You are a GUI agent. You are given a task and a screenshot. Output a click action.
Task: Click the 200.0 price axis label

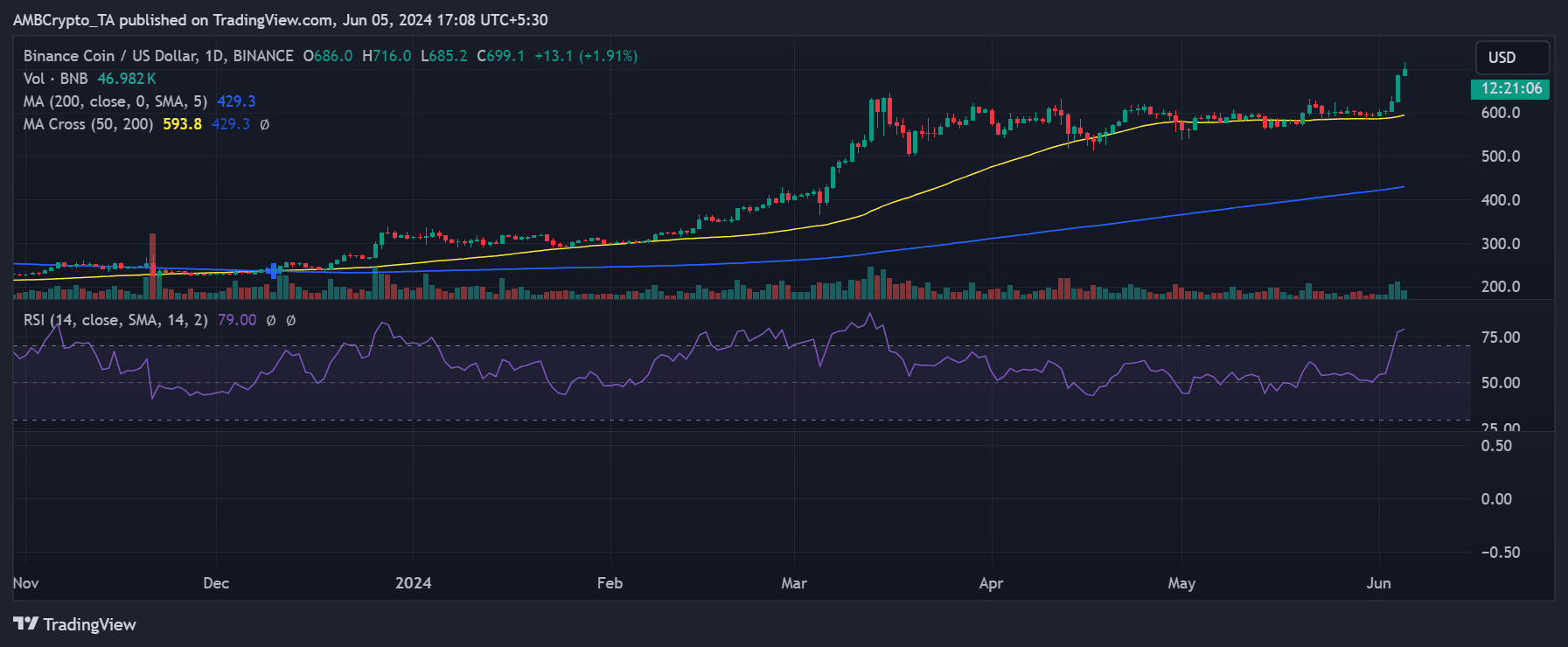(x=1501, y=287)
